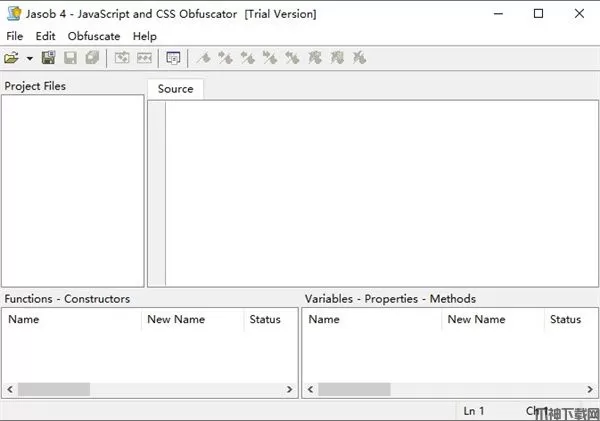Click the Name column header in Variables - Properties - Methods
600x421 pixels.
click(x=372, y=319)
